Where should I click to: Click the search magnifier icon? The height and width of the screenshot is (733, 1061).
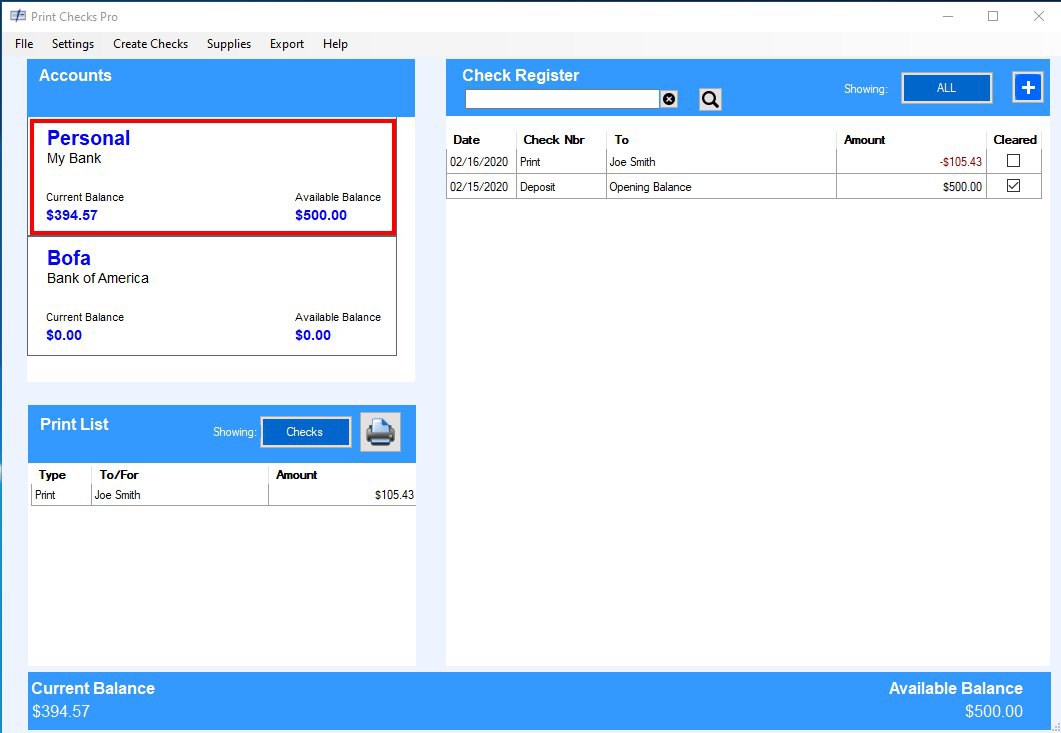710,99
